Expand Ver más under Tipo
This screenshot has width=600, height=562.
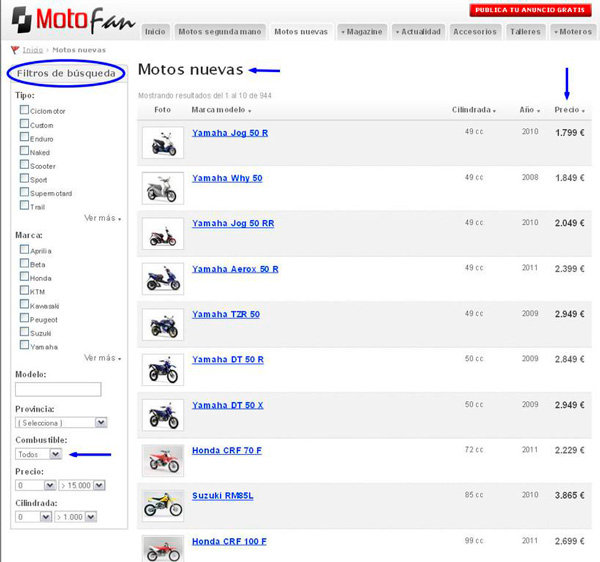tap(103, 218)
